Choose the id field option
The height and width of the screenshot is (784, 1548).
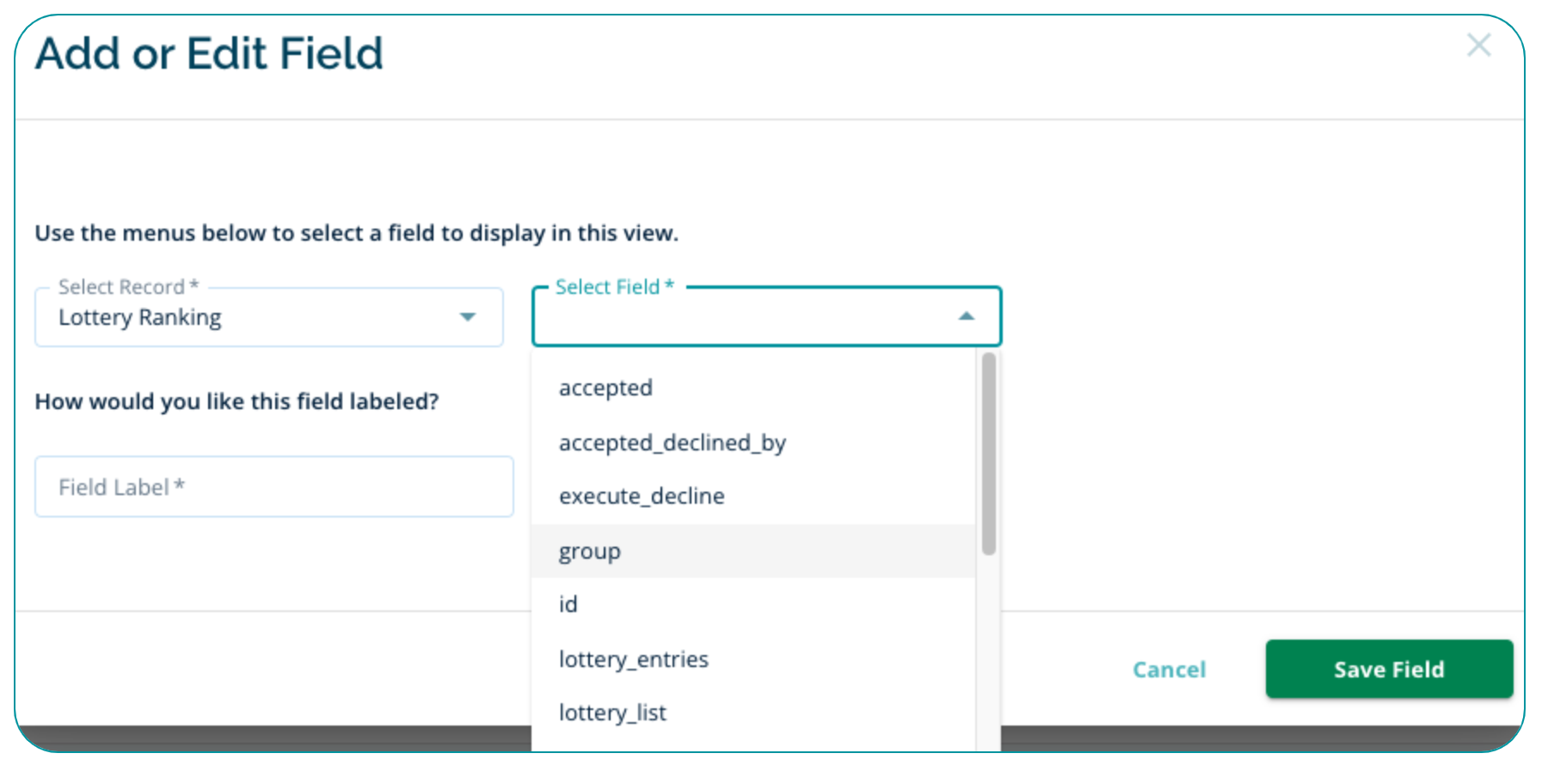tap(568, 604)
